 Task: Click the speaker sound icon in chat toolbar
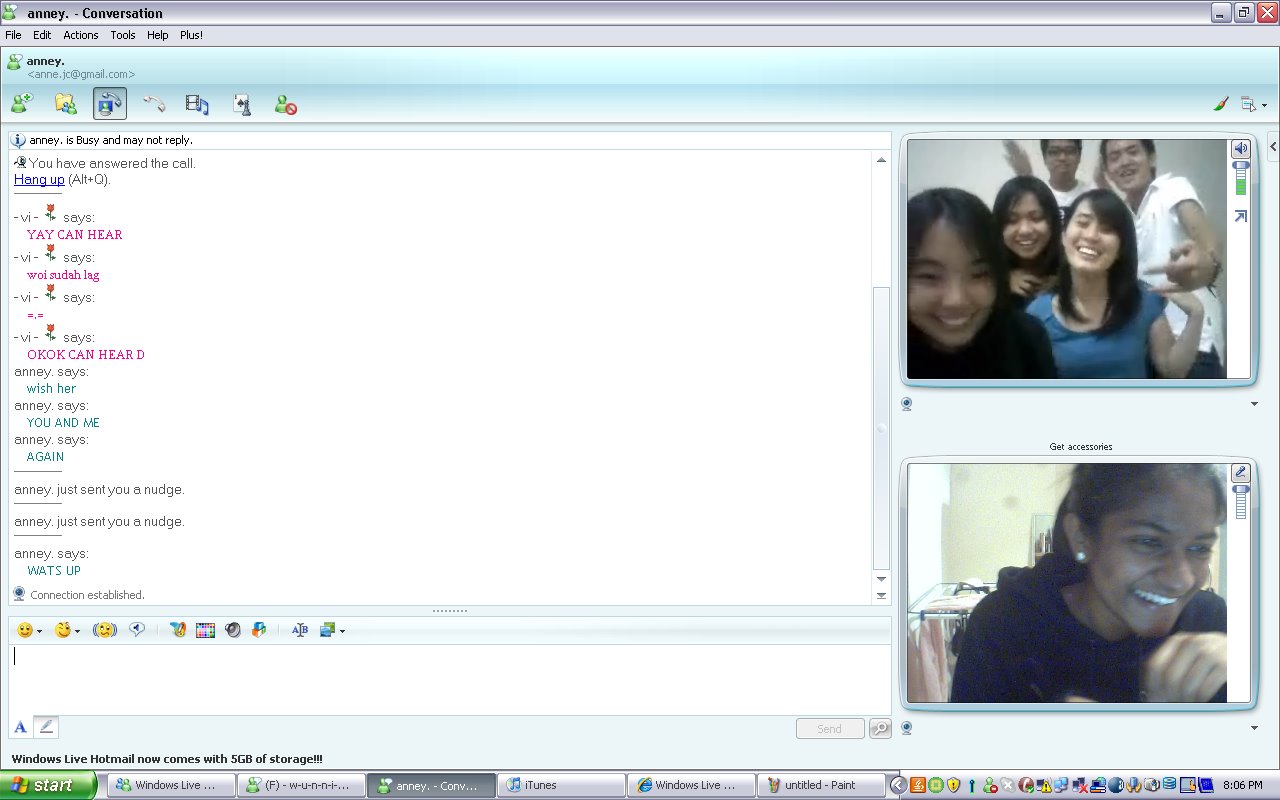point(233,630)
